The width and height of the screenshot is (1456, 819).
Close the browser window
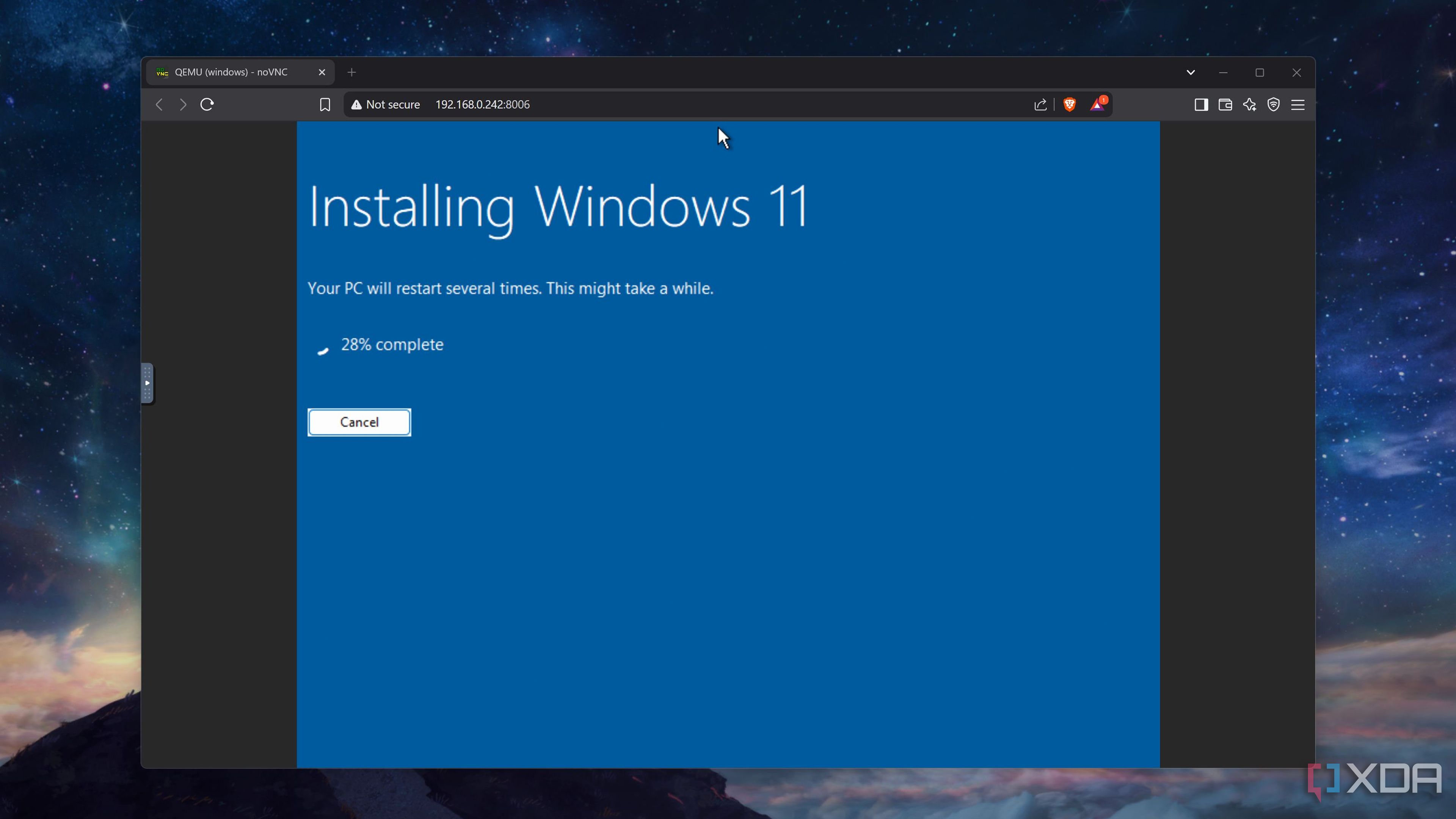pyautogui.click(x=1297, y=72)
